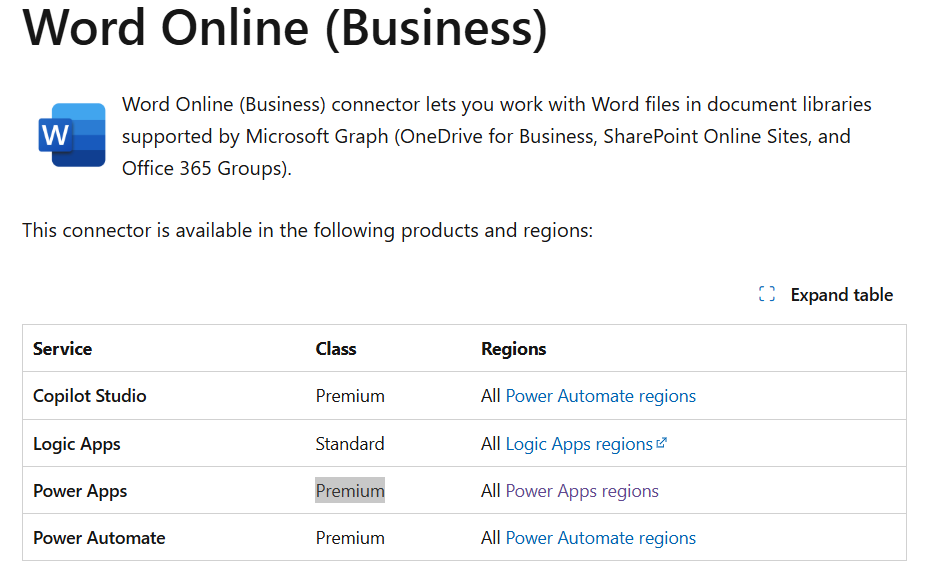928x586 pixels.
Task: Open the Power Apps regions link
Action: [582, 491]
